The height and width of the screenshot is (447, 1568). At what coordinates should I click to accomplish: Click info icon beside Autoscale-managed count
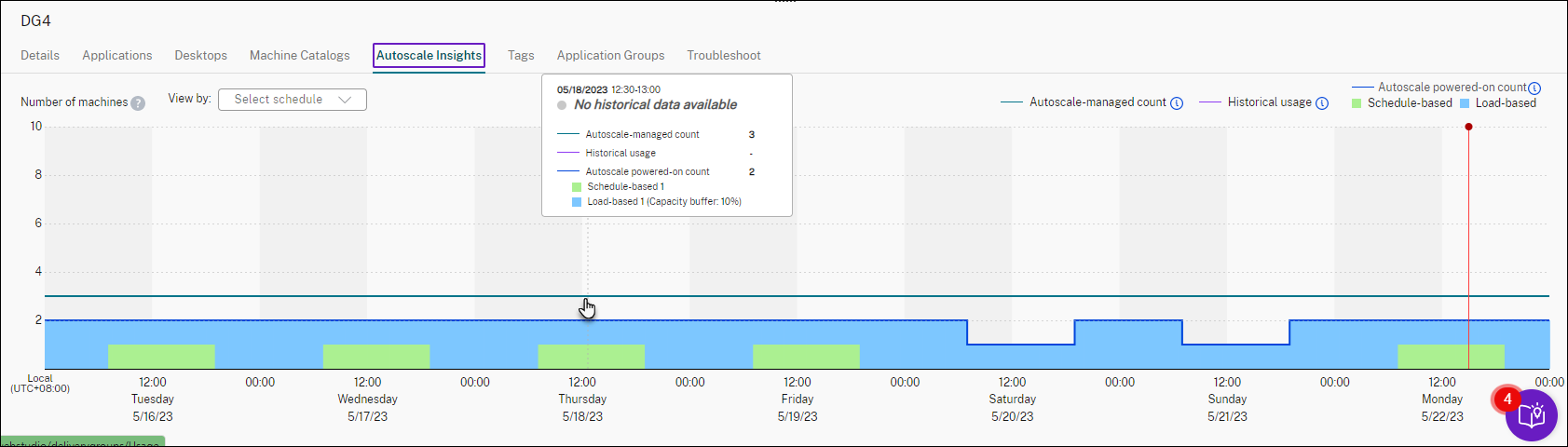pyautogui.click(x=1177, y=103)
